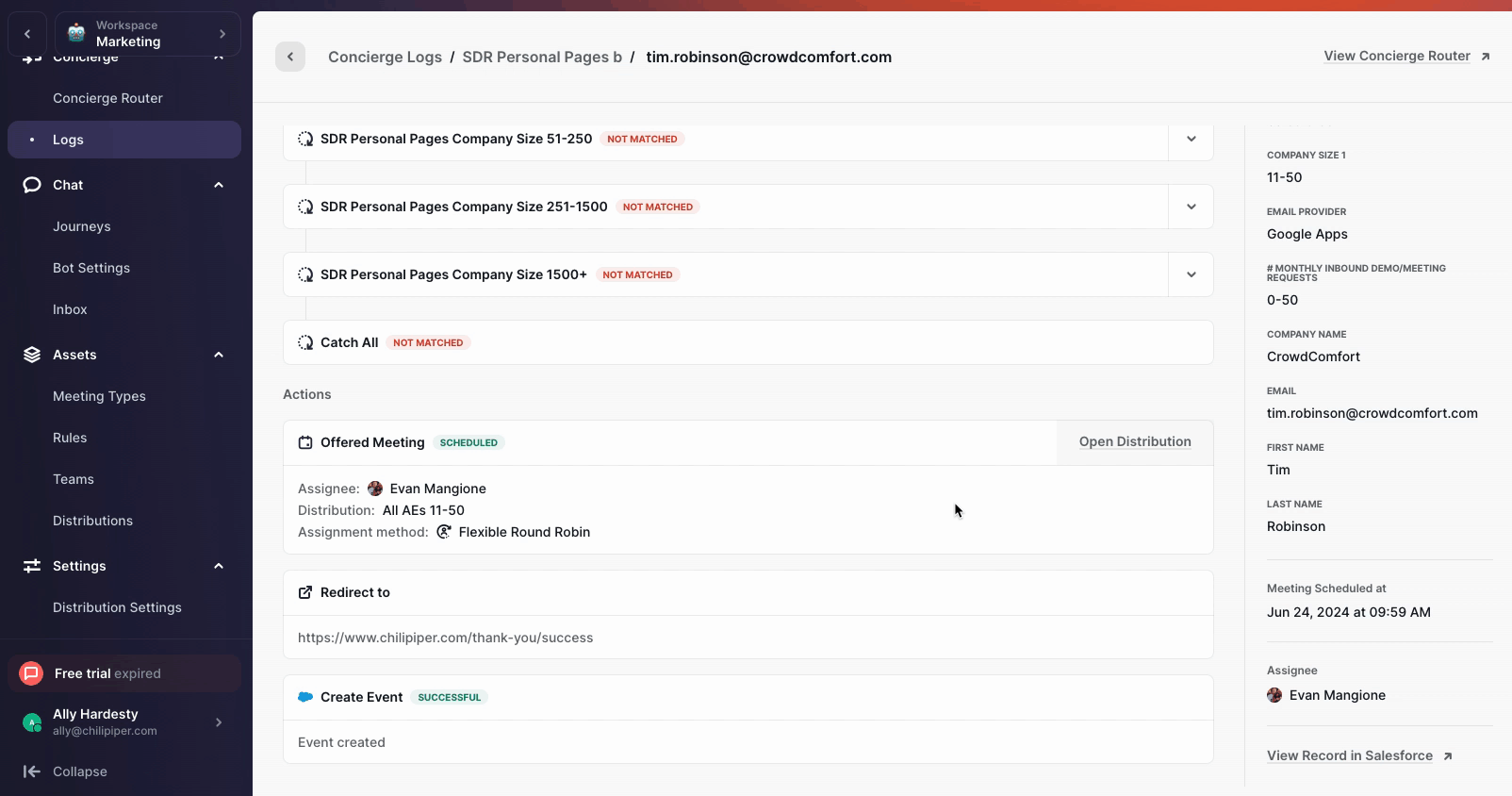Click the meeting scheduled date Jun 24, 2024
The height and width of the screenshot is (796, 1512).
pyautogui.click(x=1349, y=612)
